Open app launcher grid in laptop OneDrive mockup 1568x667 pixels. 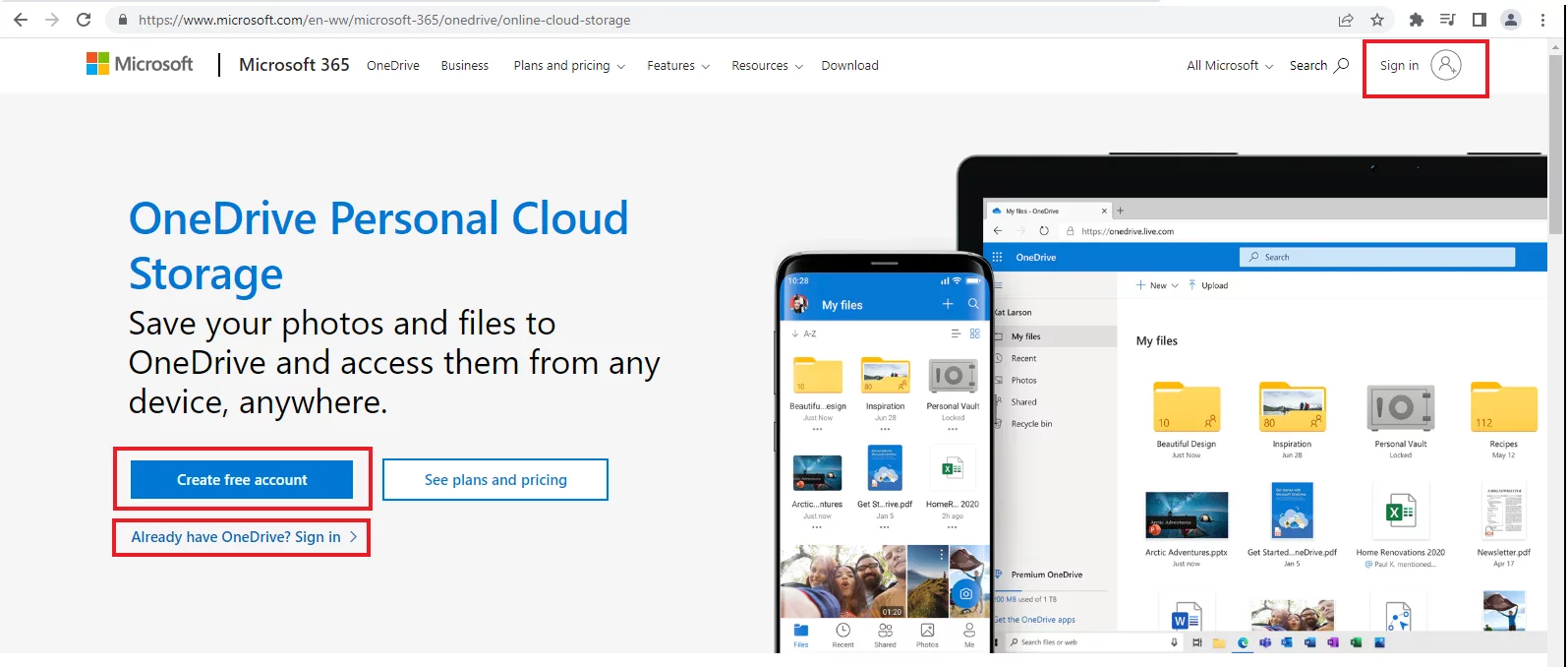pyautogui.click(x=997, y=257)
